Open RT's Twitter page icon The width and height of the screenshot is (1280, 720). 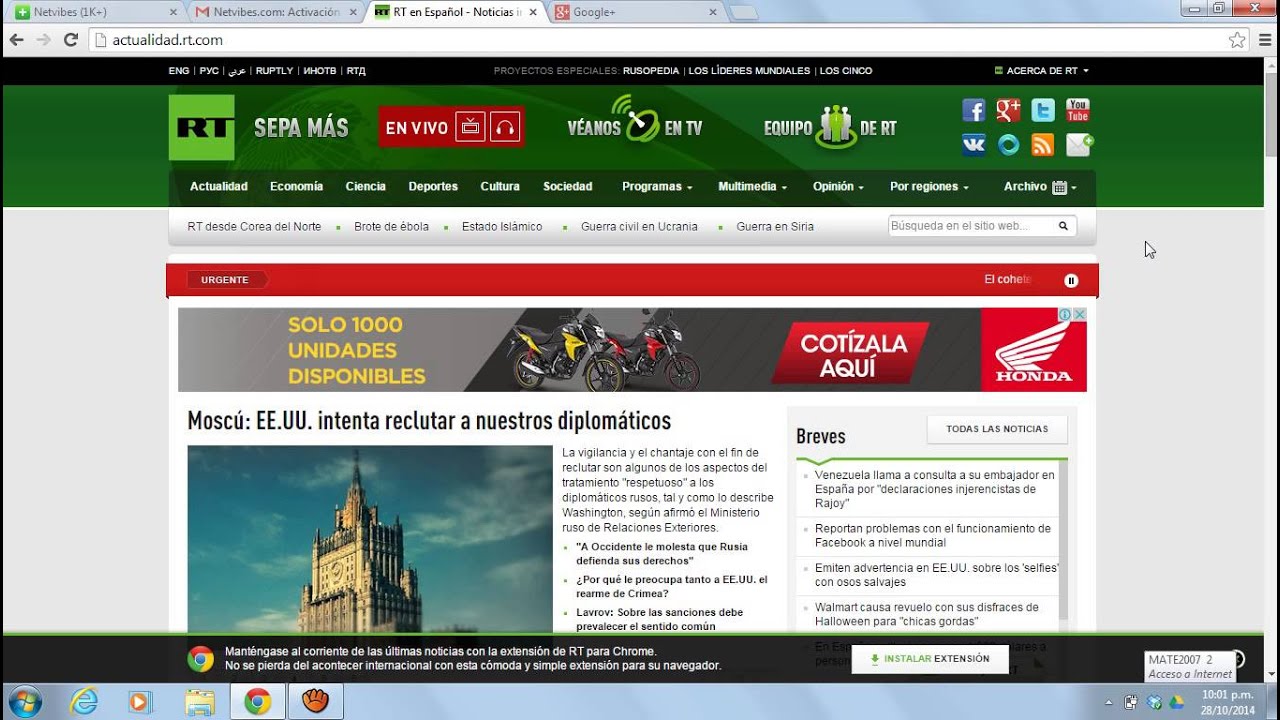click(1043, 110)
